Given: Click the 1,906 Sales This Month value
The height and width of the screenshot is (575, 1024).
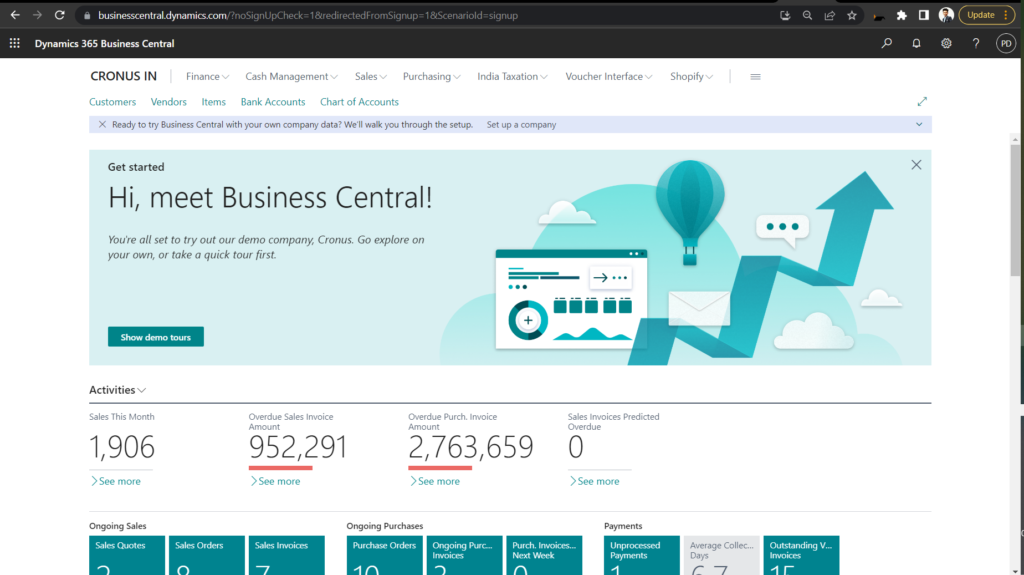Looking at the screenshot, I should tap(122, 447).
